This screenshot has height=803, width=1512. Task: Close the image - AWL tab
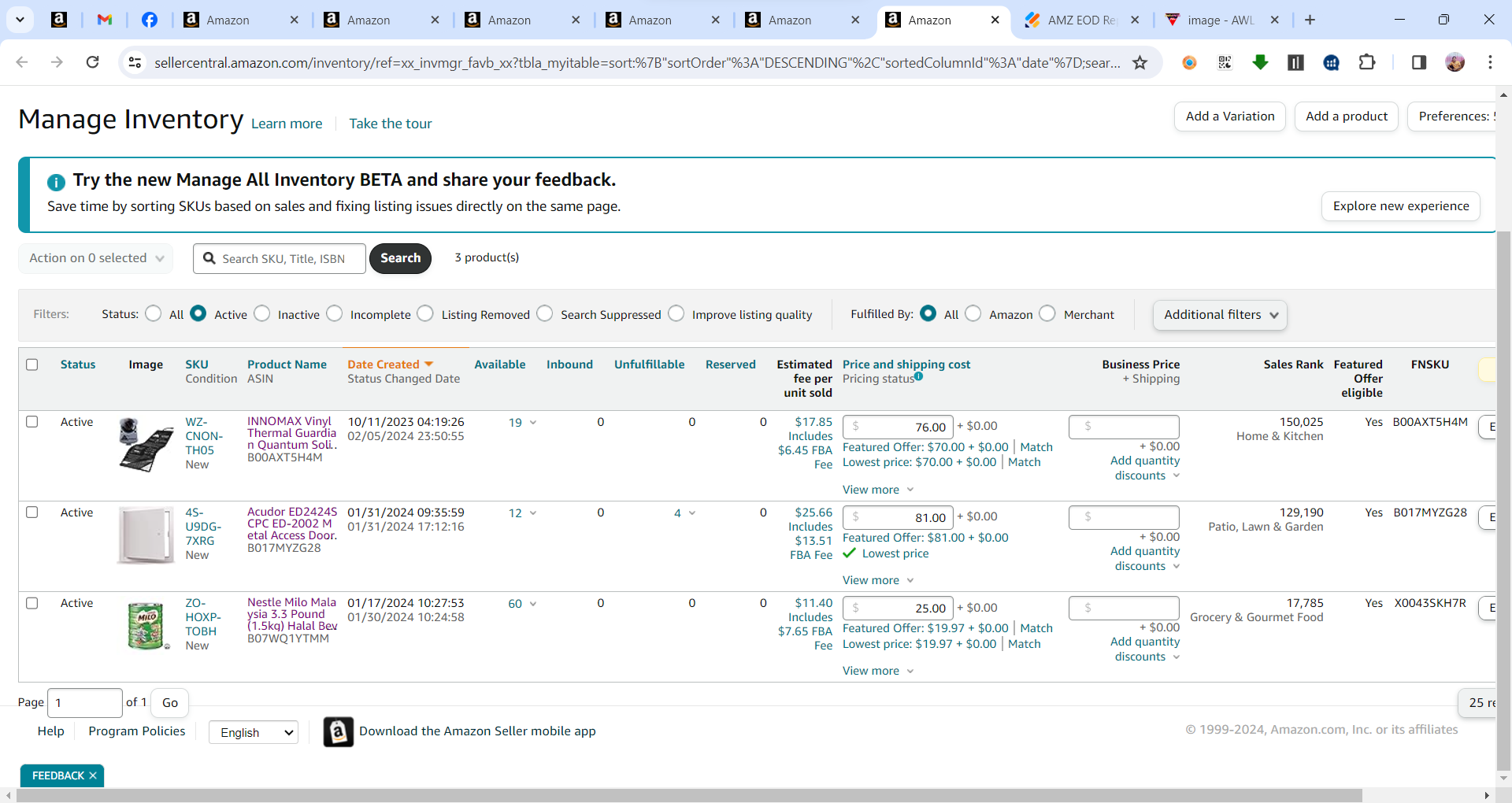pyautogui.click(x=1275, y=20)
